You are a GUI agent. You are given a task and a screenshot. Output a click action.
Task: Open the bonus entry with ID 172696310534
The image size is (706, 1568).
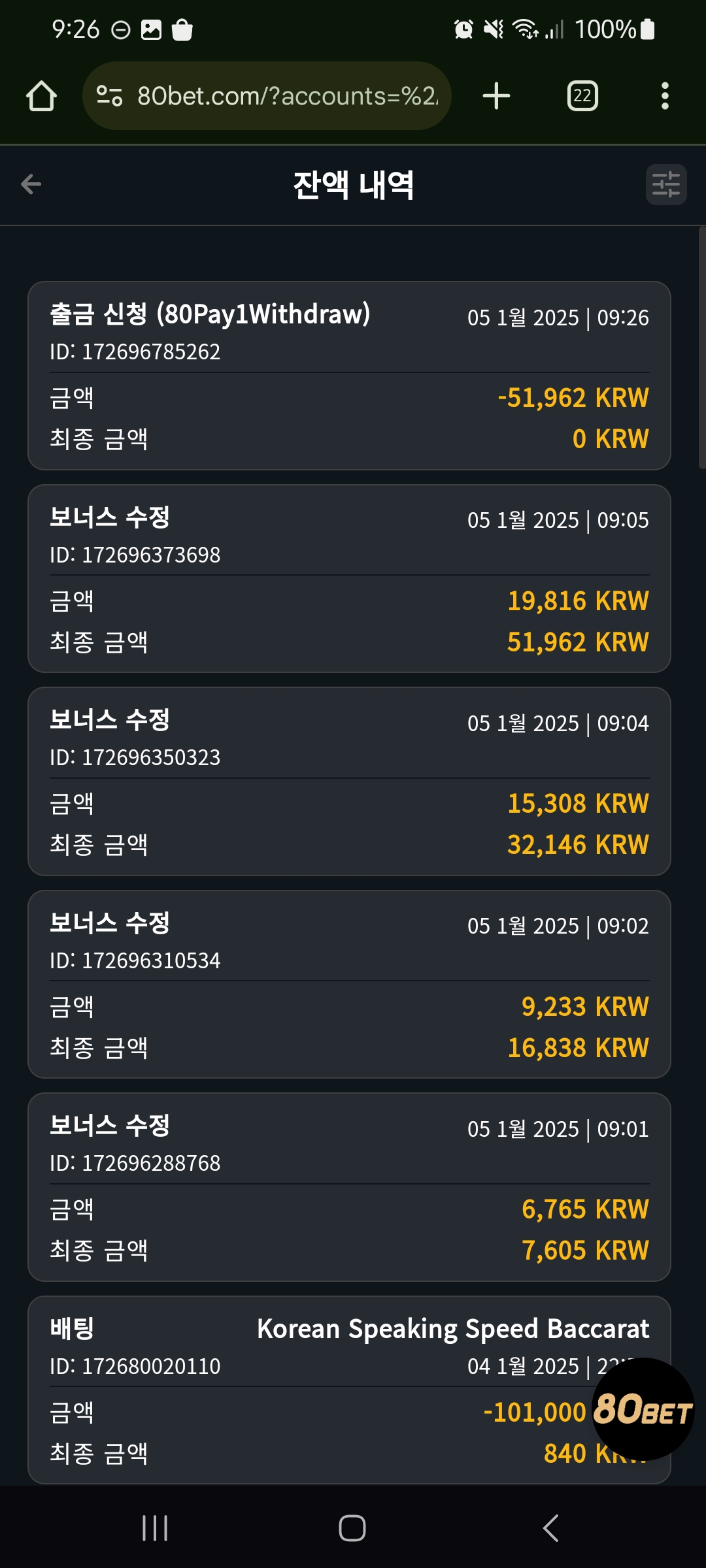tap(349, 984)
